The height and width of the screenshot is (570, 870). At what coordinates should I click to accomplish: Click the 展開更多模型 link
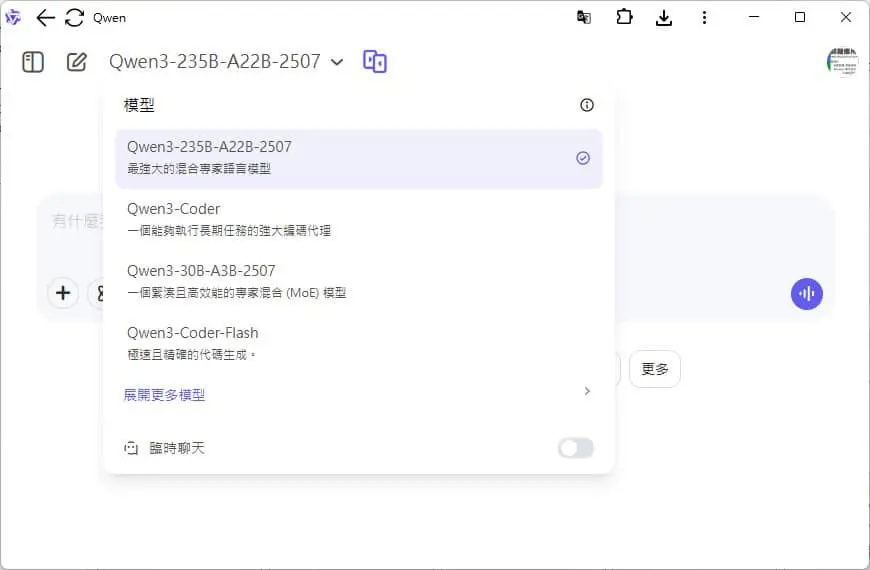[164, 395]
